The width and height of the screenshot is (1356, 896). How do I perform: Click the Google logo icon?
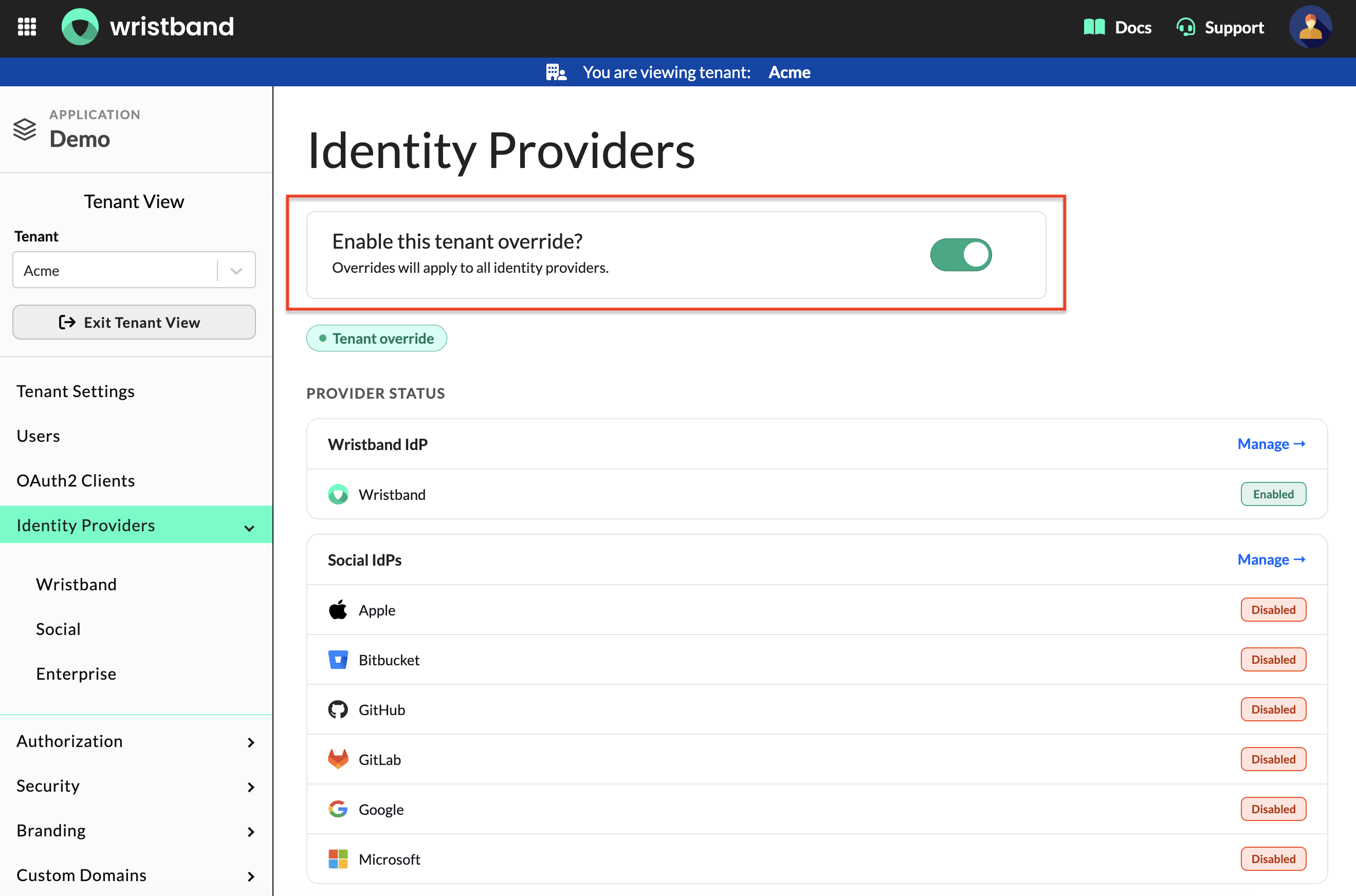tap(338, 809)
